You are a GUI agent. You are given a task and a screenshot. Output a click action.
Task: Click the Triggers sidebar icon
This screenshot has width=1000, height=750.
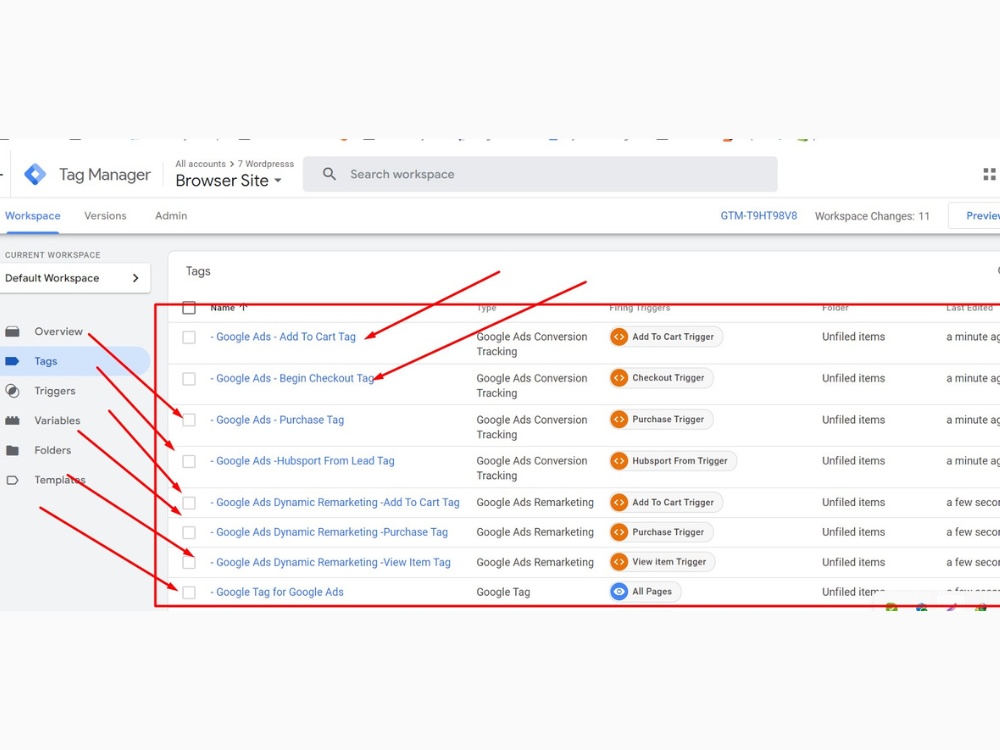(12, 391)
